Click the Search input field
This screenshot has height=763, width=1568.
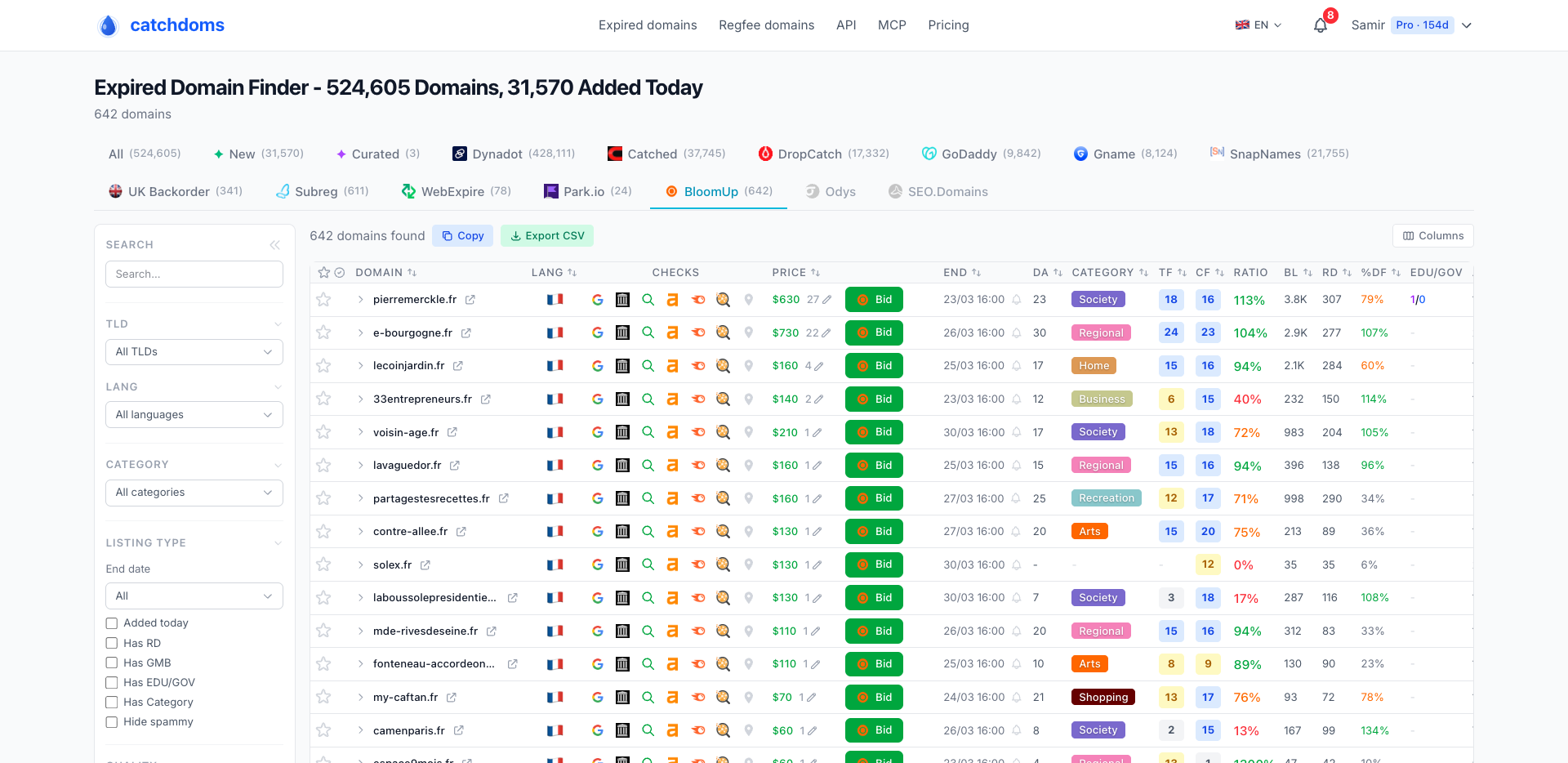(x=194, y=274)
